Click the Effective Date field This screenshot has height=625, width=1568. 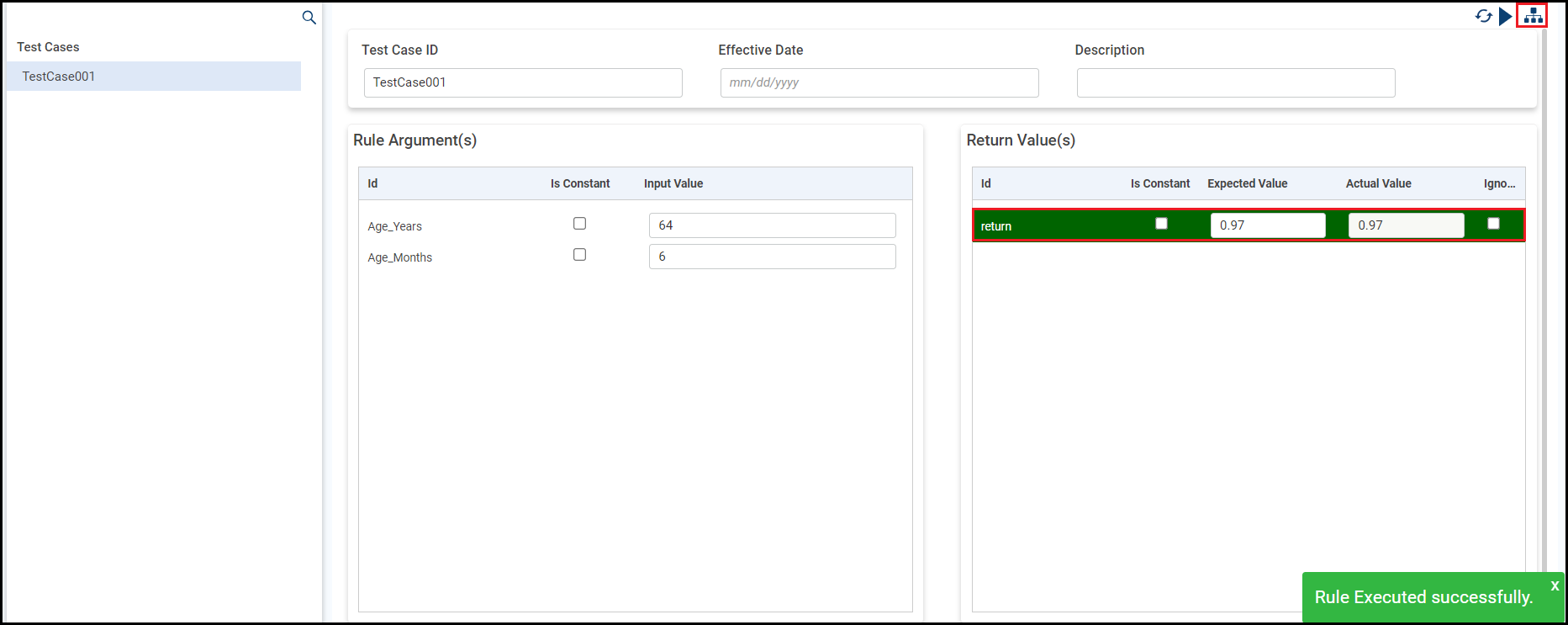point(879,82)
